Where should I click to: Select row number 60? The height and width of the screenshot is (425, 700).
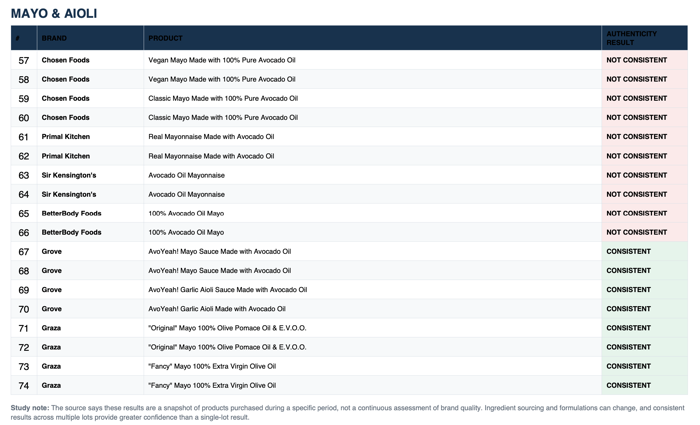(x=24, y=118)
